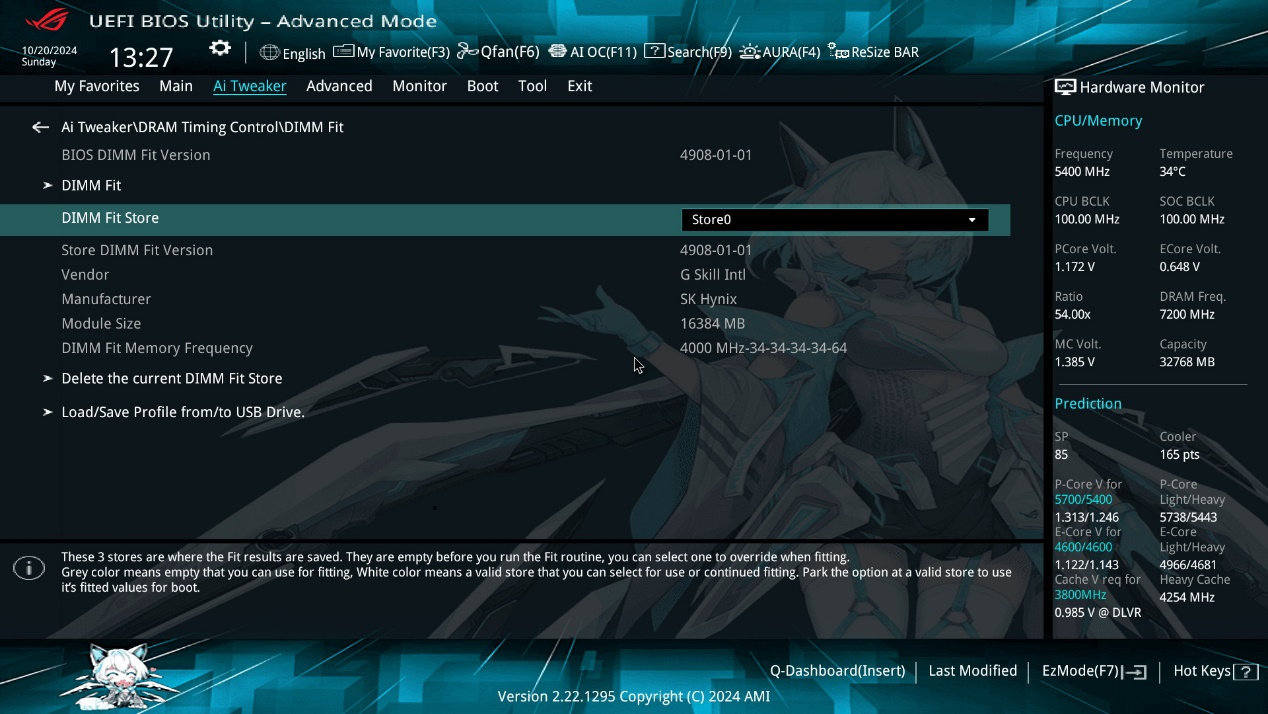Open the Exit tab

tap(579, 86)
